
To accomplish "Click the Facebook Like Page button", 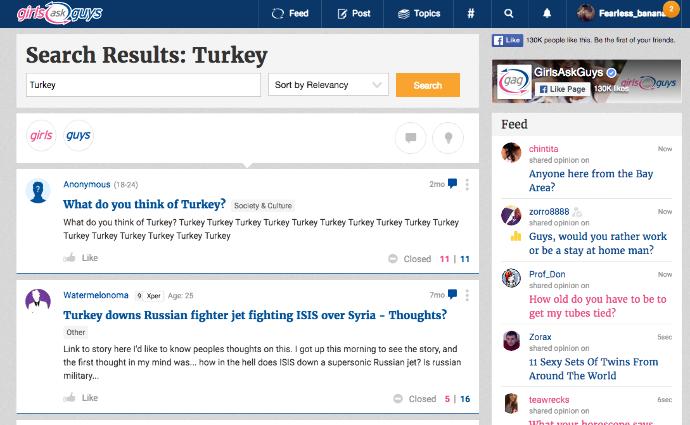I will tap(562, 89).
